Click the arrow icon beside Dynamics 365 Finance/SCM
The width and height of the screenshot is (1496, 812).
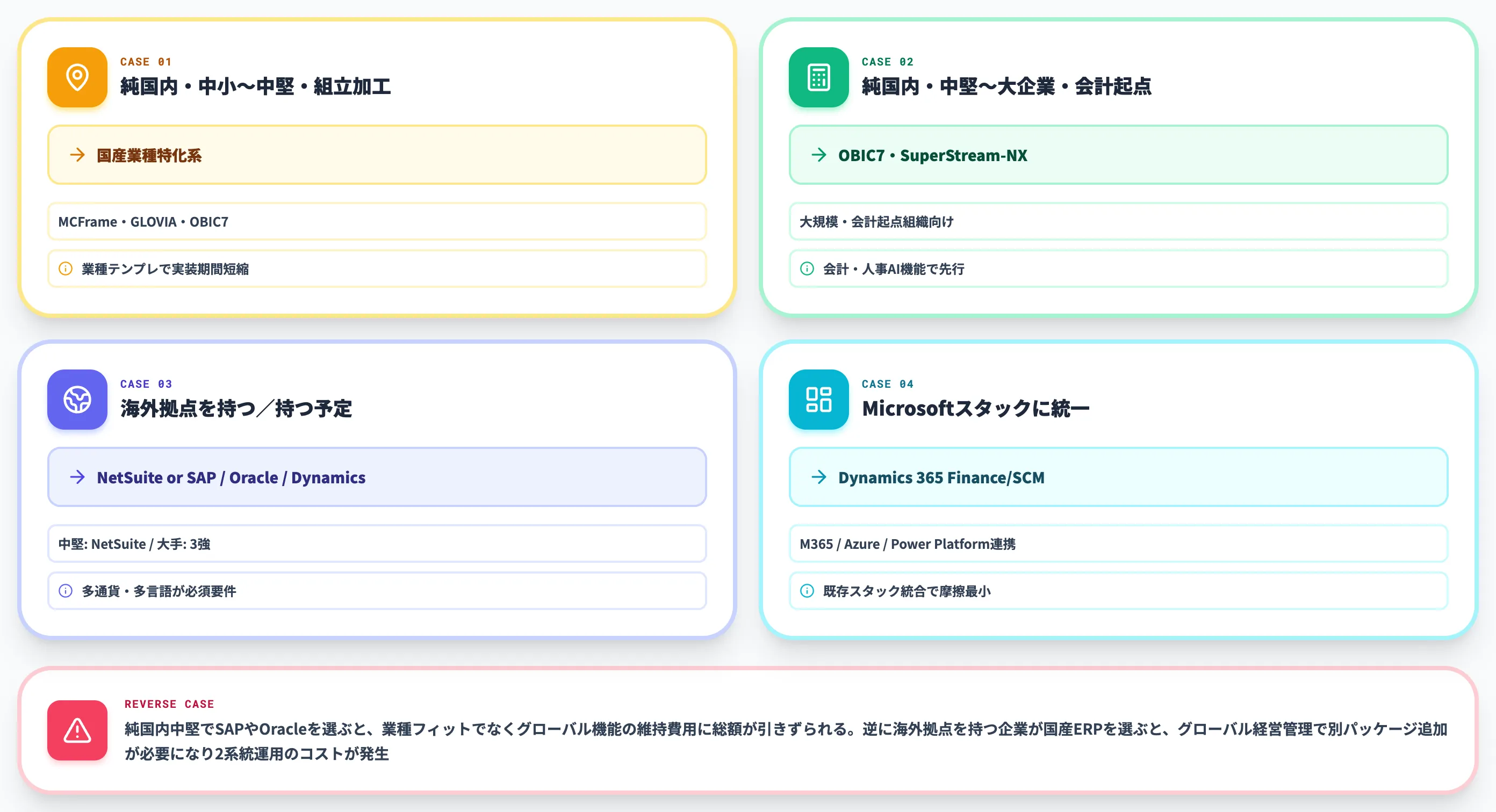819,477
